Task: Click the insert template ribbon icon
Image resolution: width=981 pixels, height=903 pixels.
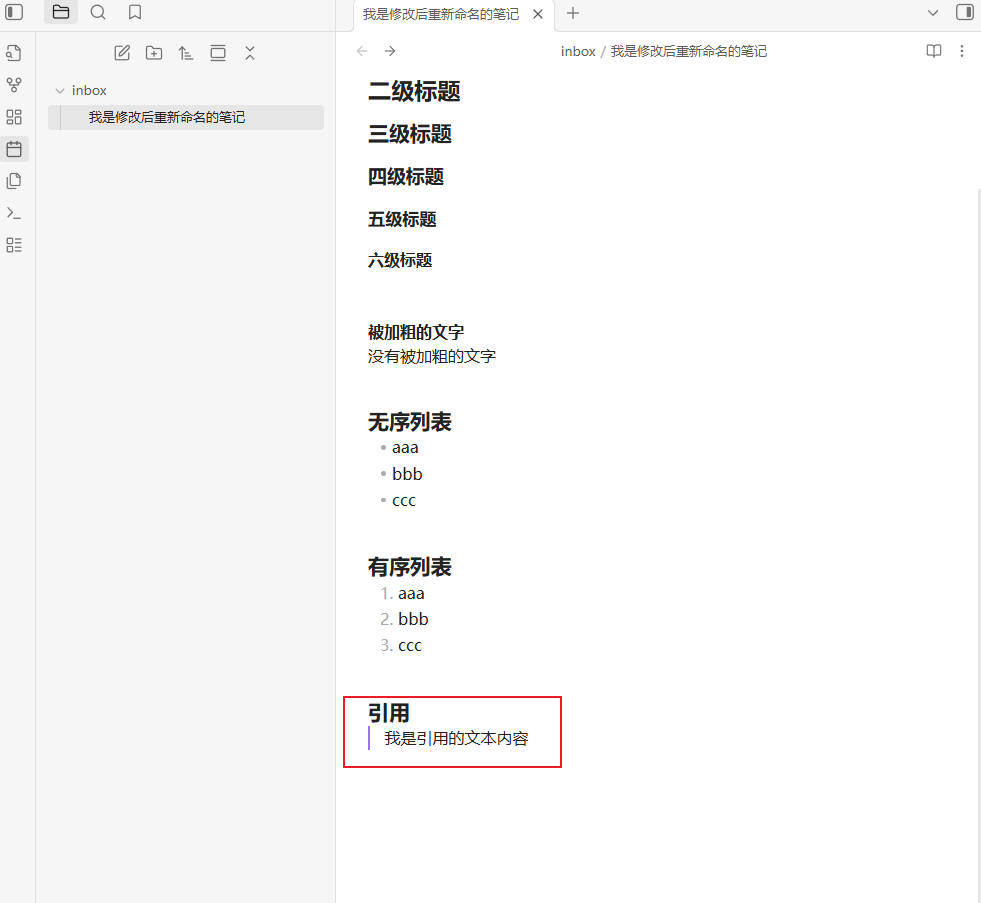Action: point(14,181)
